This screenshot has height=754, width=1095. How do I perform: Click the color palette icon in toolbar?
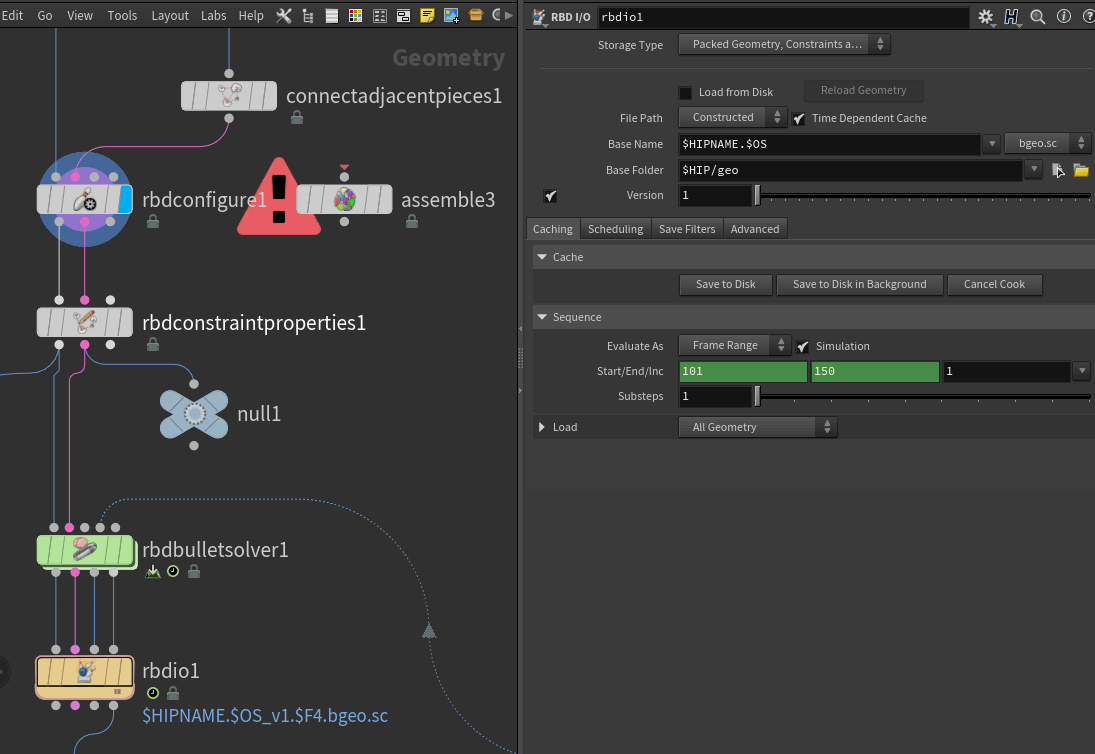pyautogui.click(x=356, y=15)
